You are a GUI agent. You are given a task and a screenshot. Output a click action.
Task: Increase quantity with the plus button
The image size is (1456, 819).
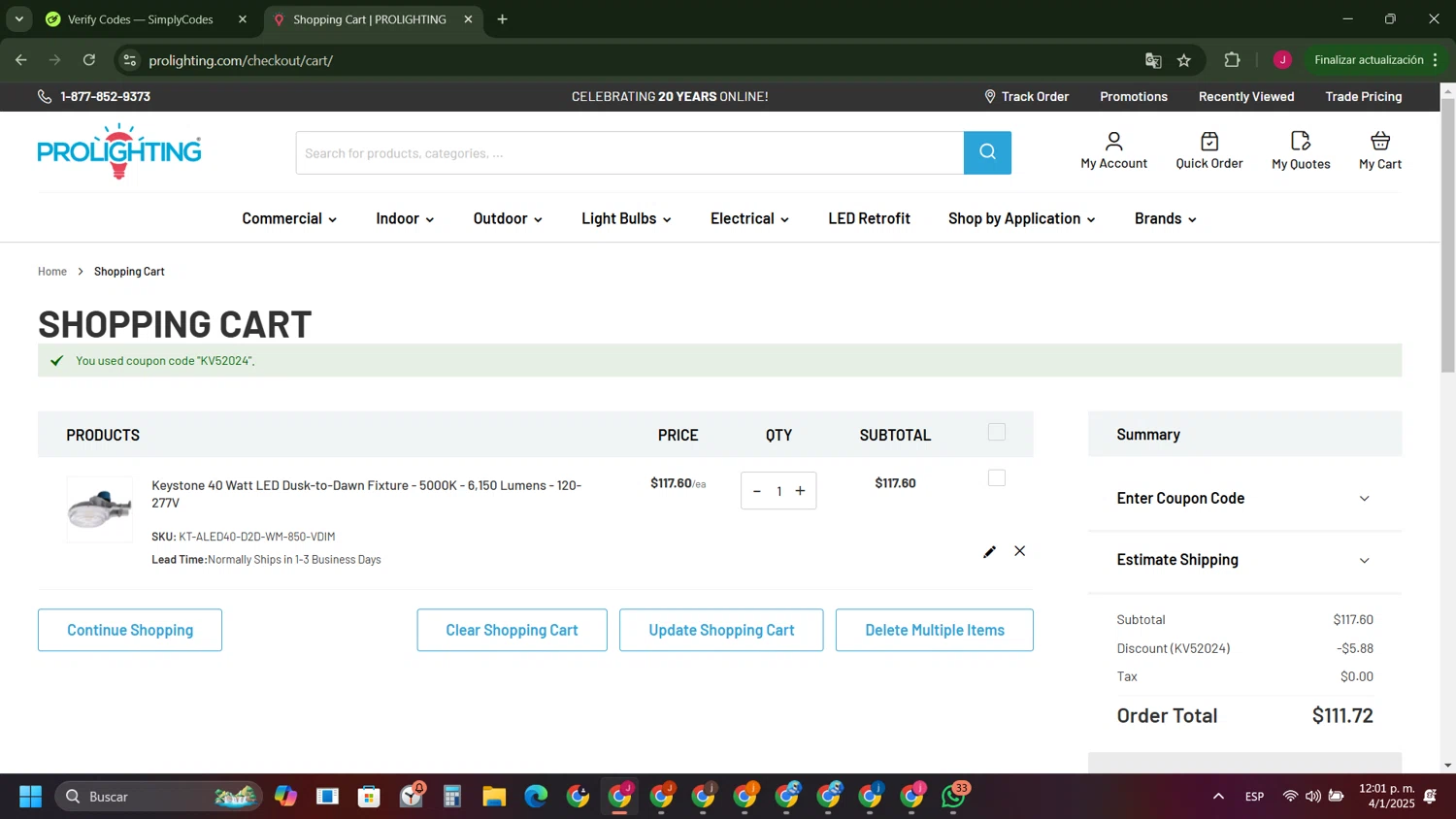(800, 491)
